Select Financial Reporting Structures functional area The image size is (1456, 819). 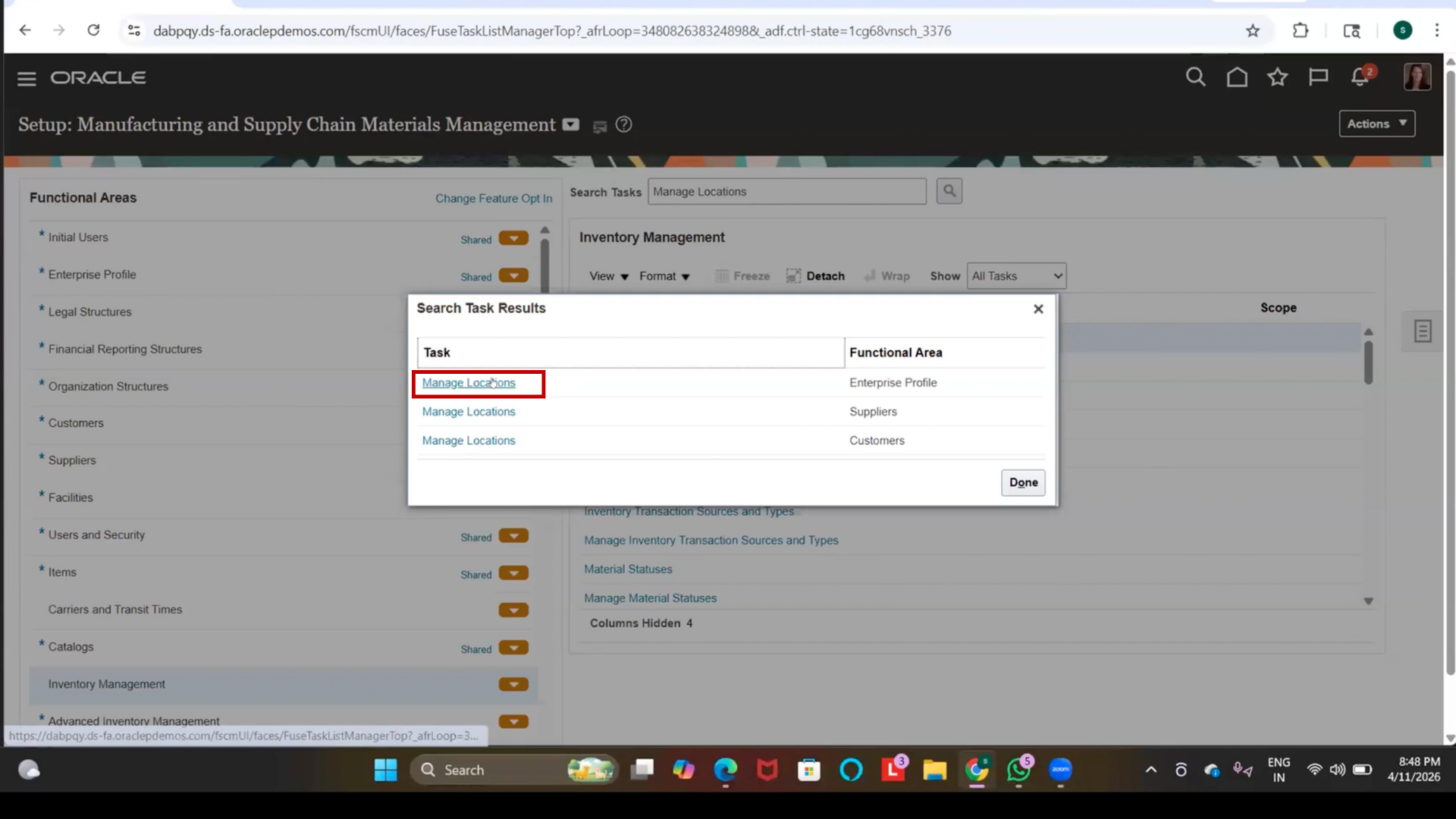pyautogui.click(x=125, y=349)
